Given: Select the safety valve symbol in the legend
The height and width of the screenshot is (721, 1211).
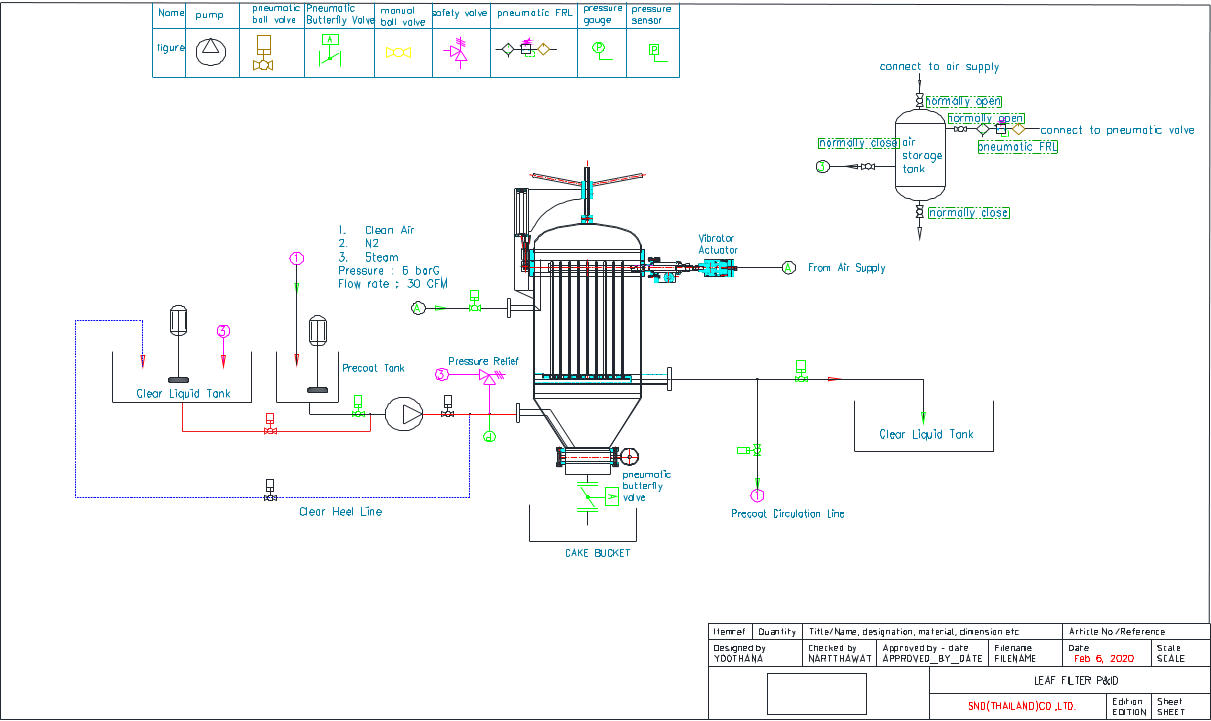Looking at the screenshot, I should point(460,51).
